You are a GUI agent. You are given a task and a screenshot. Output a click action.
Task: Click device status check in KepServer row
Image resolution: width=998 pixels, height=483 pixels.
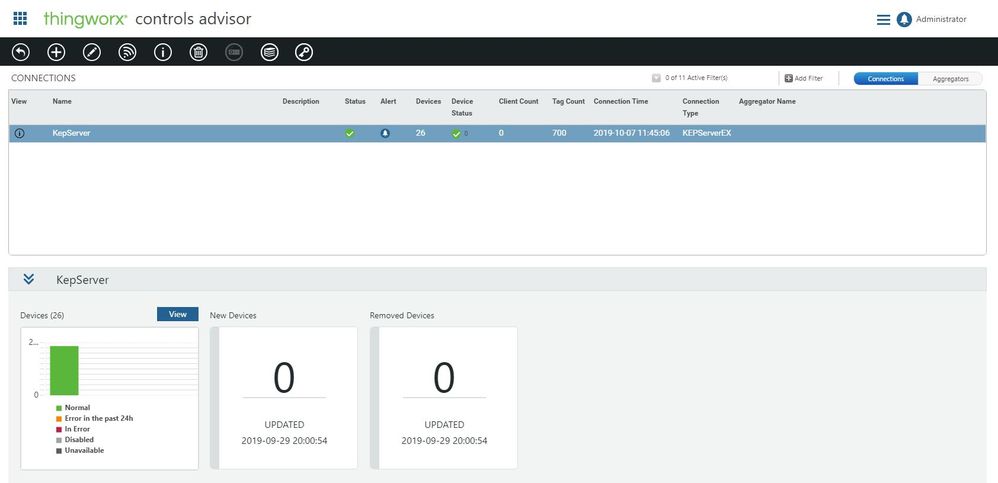[456, 134]
